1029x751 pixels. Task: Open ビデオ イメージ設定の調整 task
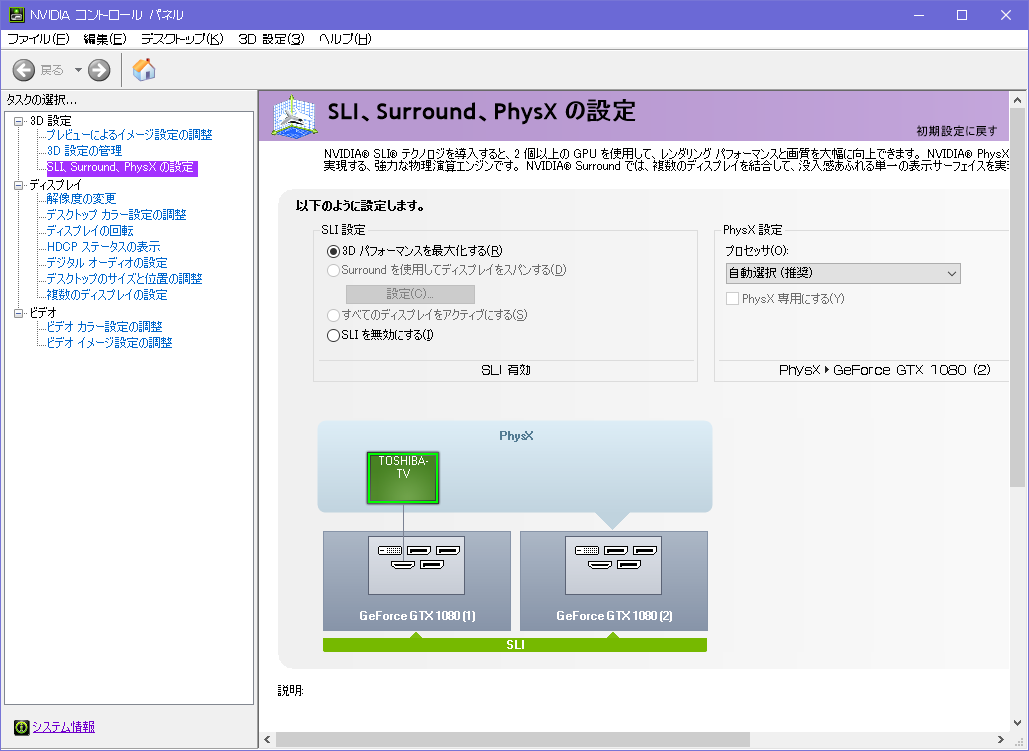110,343
